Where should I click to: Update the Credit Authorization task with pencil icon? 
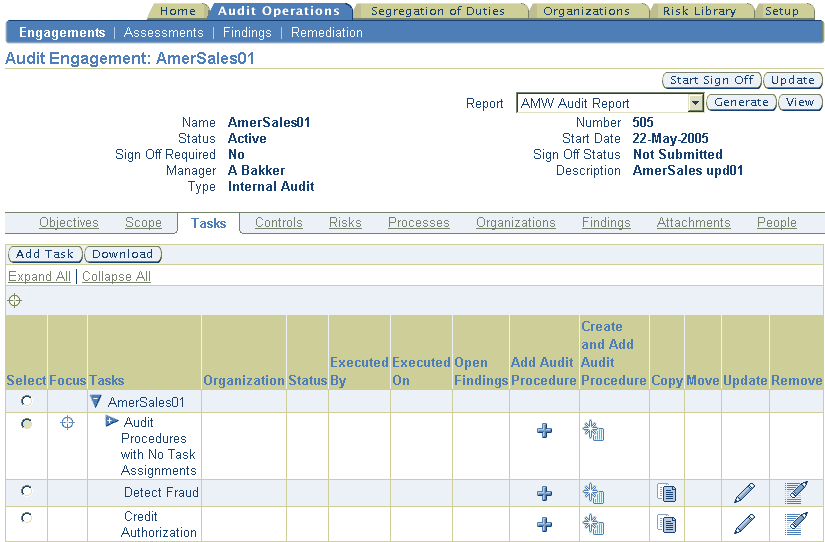coord(744,524)
